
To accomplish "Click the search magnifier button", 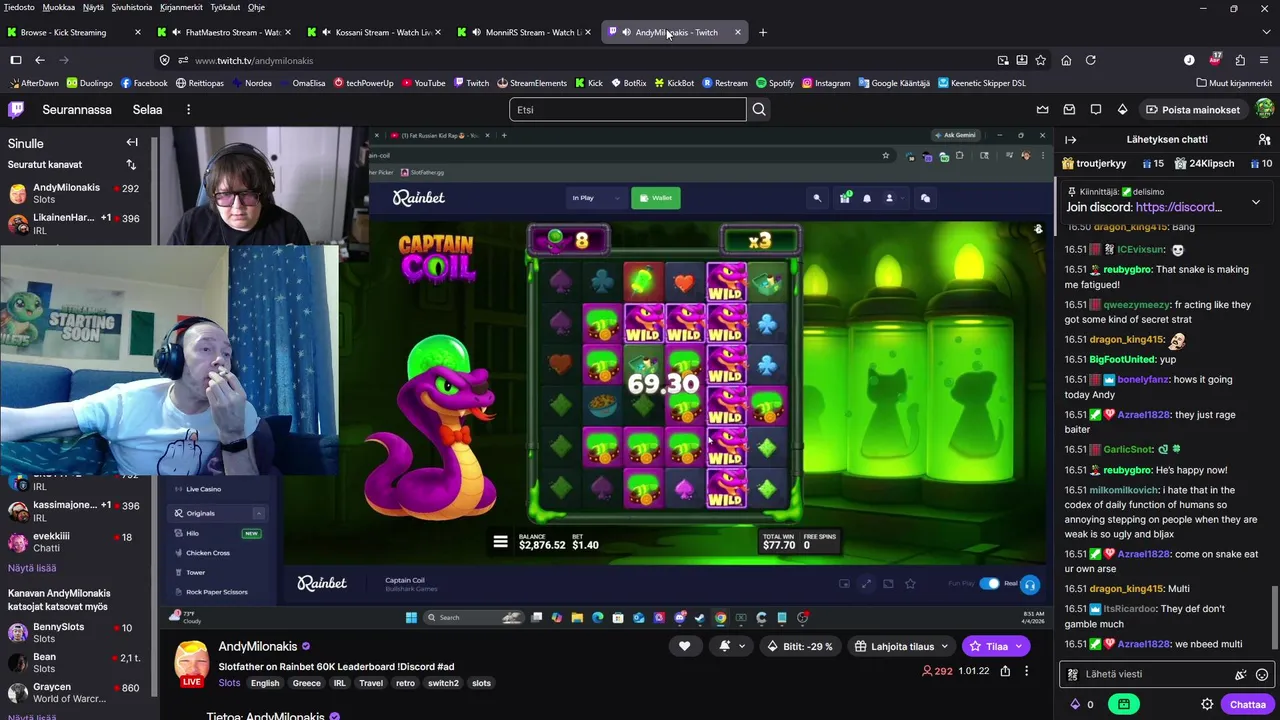I will pyautogui.click(x=759, y=109).
